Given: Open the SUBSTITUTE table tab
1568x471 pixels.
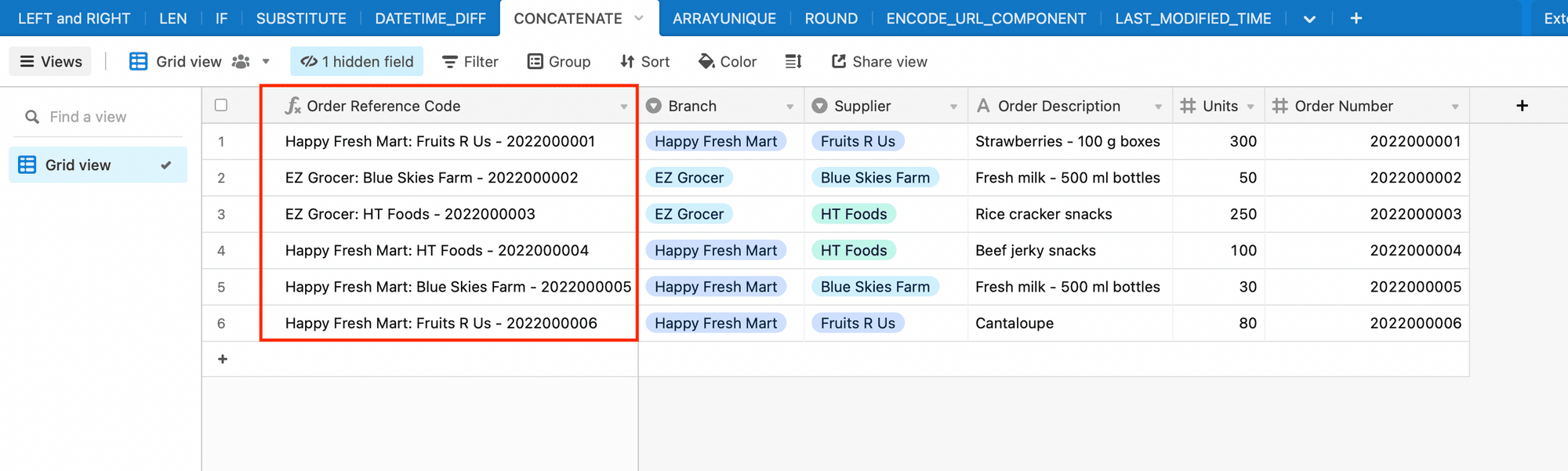Looking at the screenshot, I should [301, 18].
